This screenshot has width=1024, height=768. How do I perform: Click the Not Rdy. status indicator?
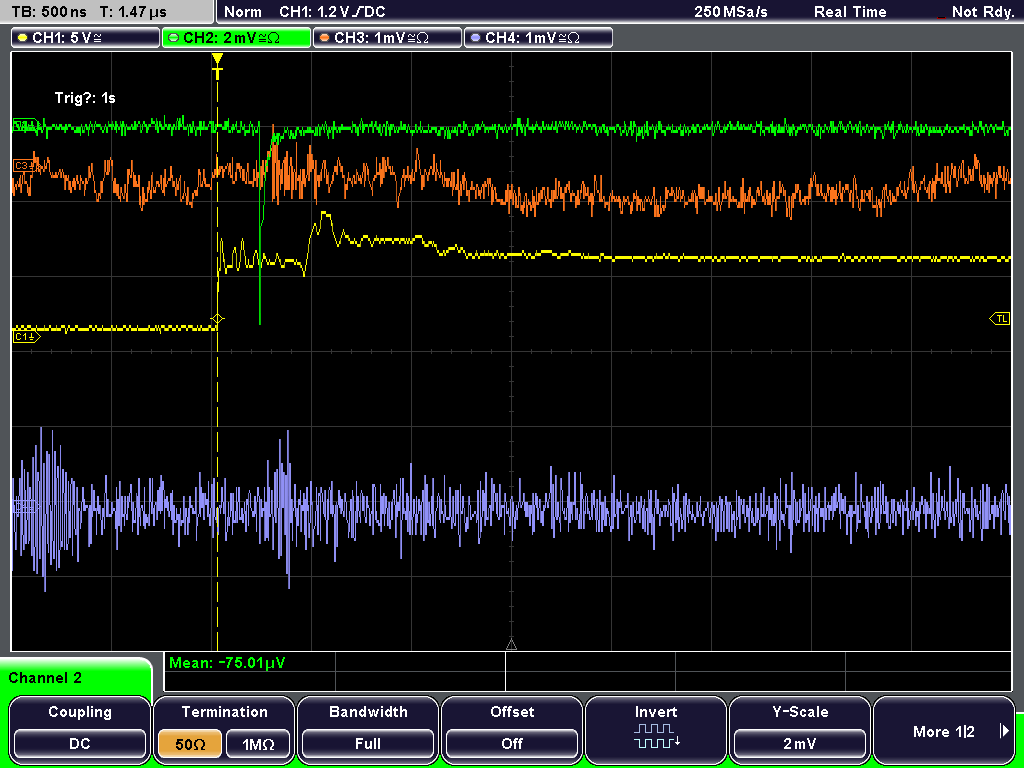(983, 12)
